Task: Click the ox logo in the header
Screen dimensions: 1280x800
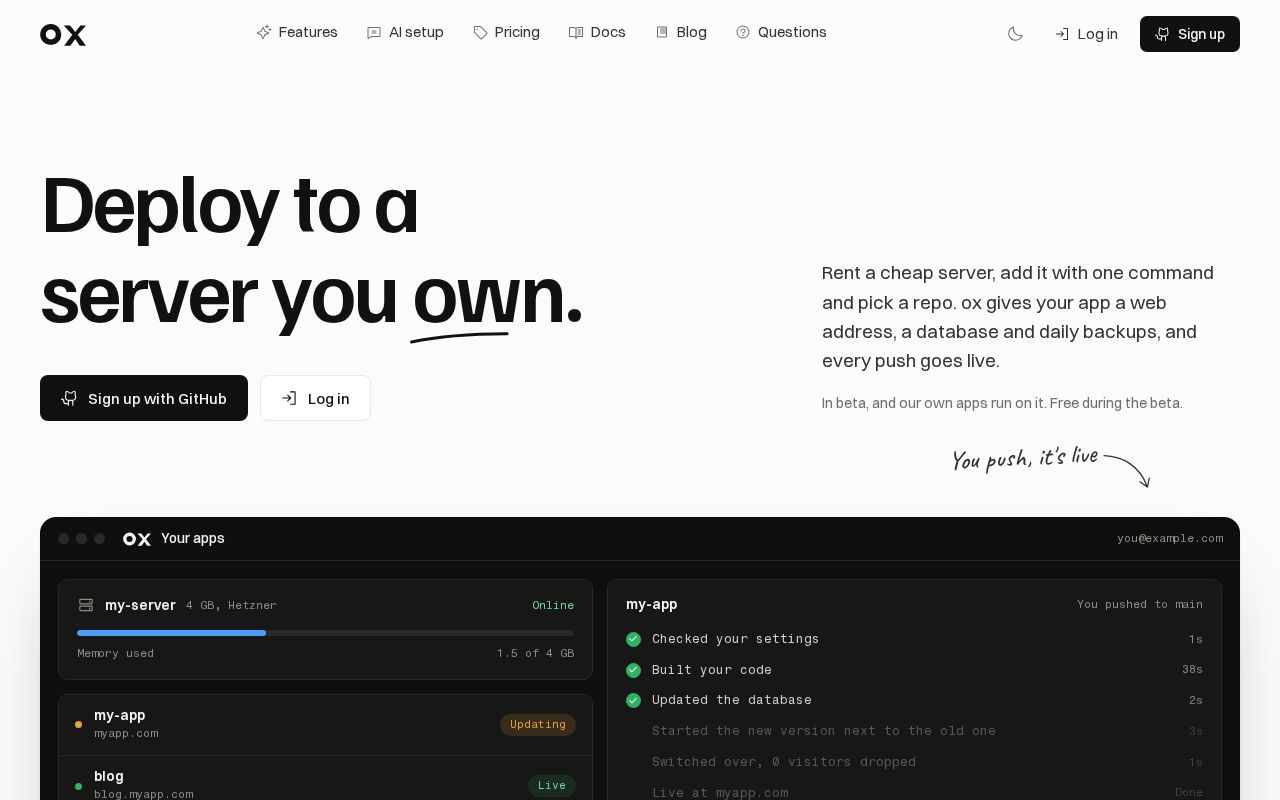Action: (63, 35)
